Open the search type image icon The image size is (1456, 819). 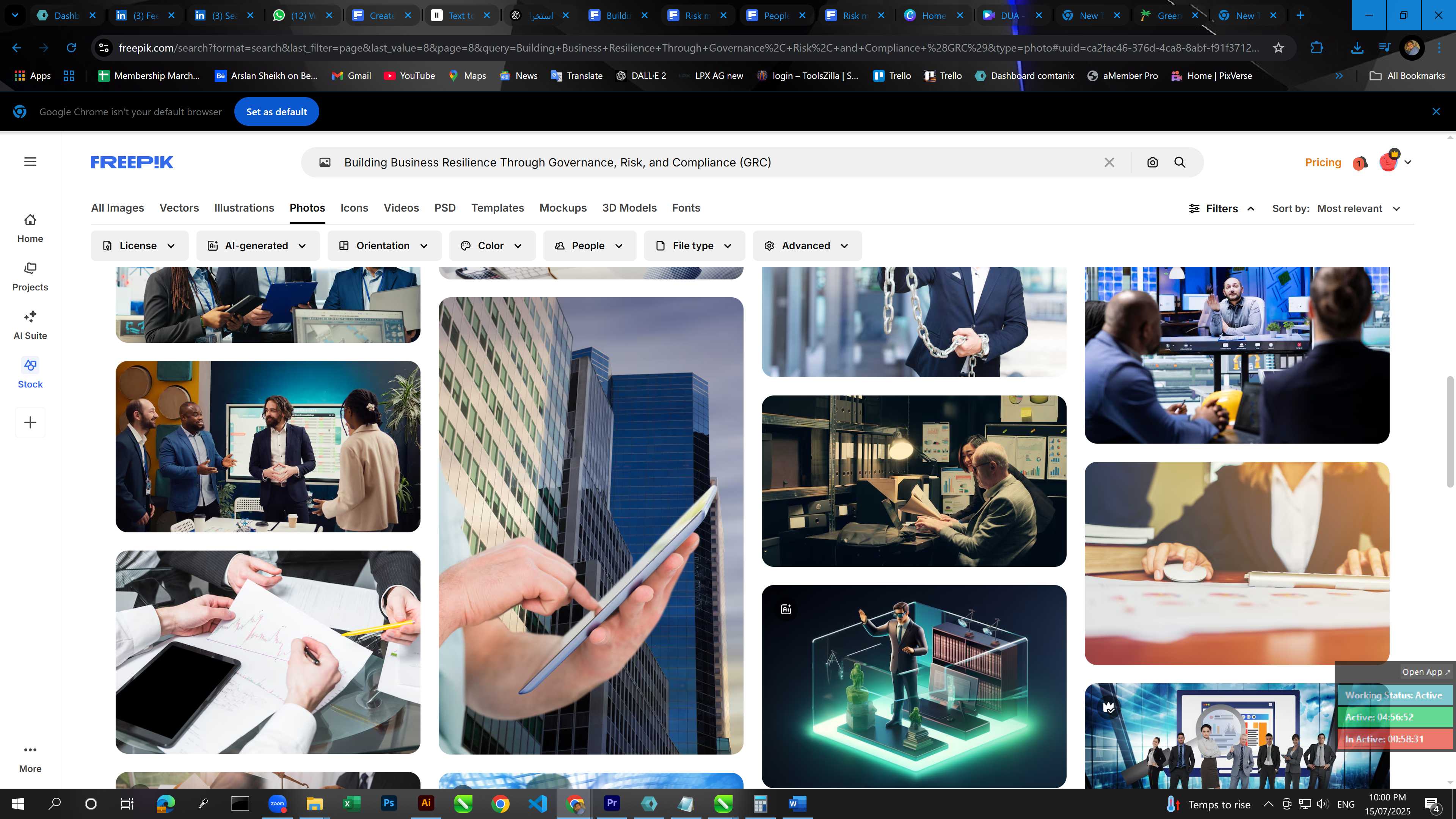tap(325, 163)
